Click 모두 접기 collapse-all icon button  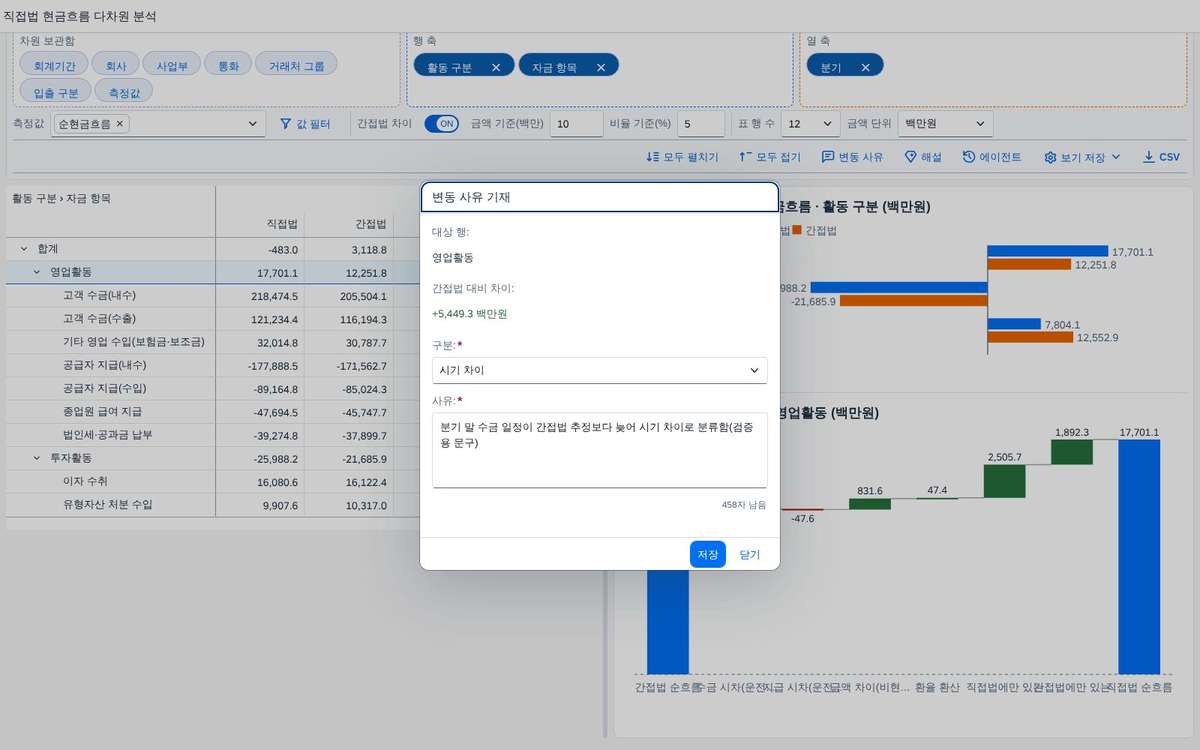[770, 157]
